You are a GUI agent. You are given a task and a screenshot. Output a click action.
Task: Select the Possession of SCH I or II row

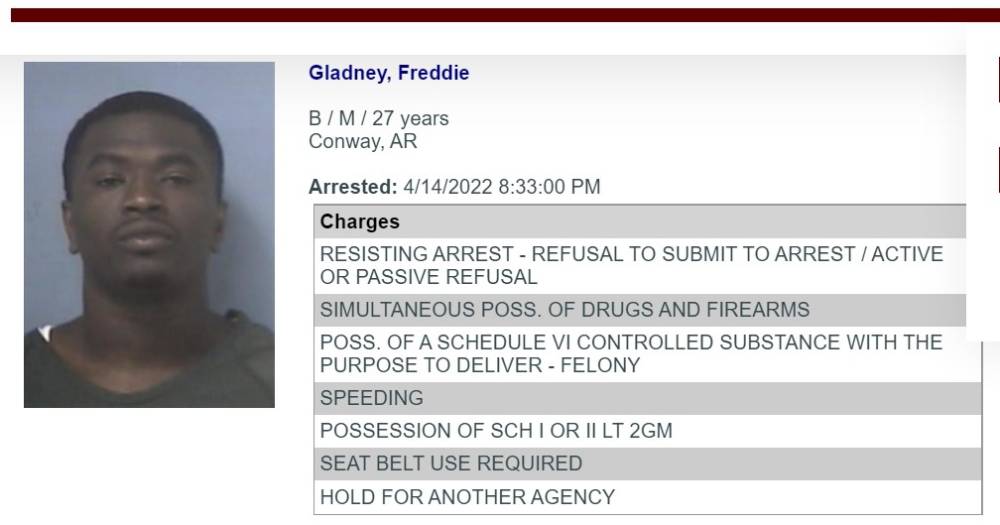click(x=647, y=431)
